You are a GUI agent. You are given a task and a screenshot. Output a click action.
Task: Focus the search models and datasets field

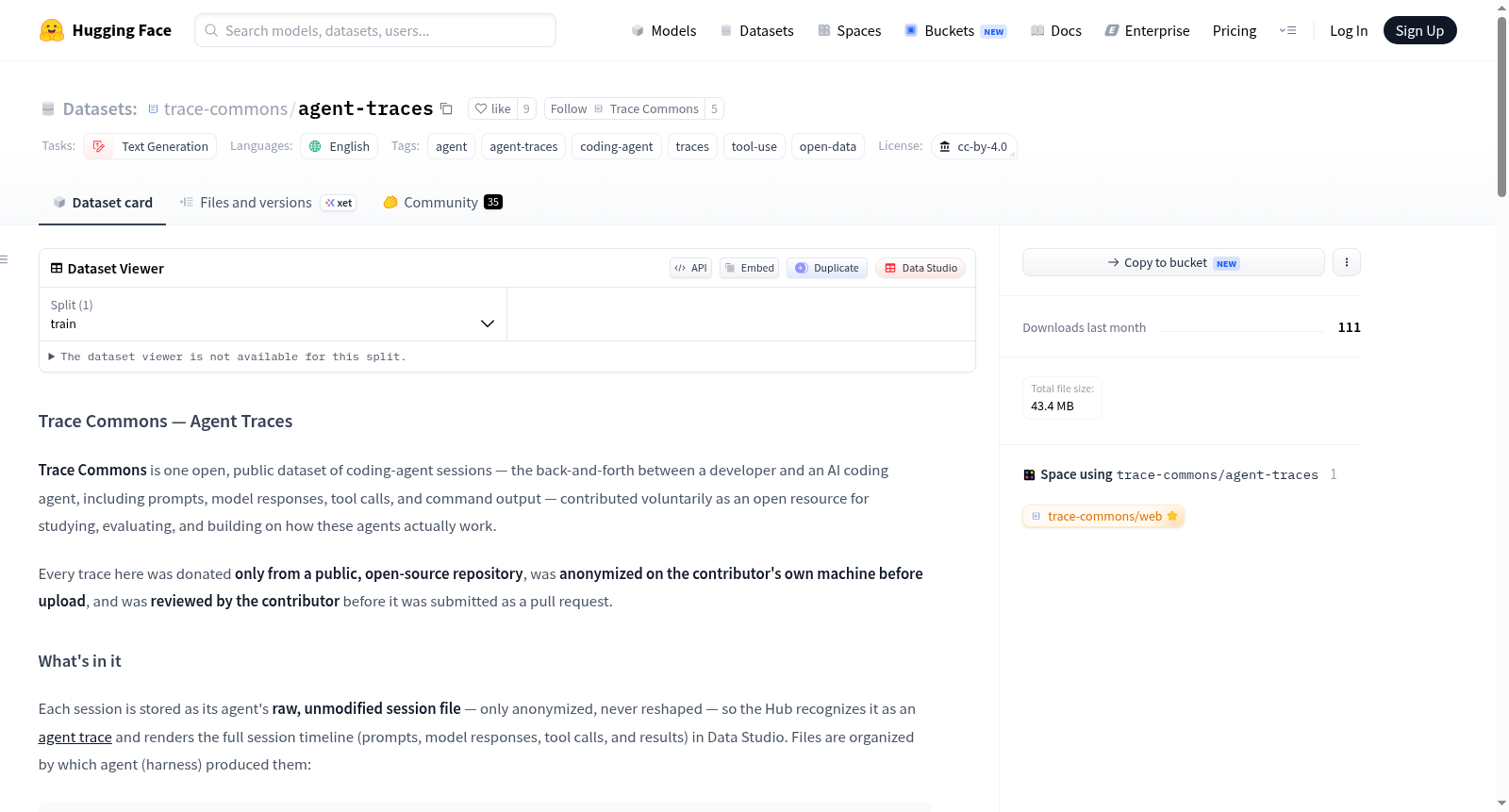375,30
